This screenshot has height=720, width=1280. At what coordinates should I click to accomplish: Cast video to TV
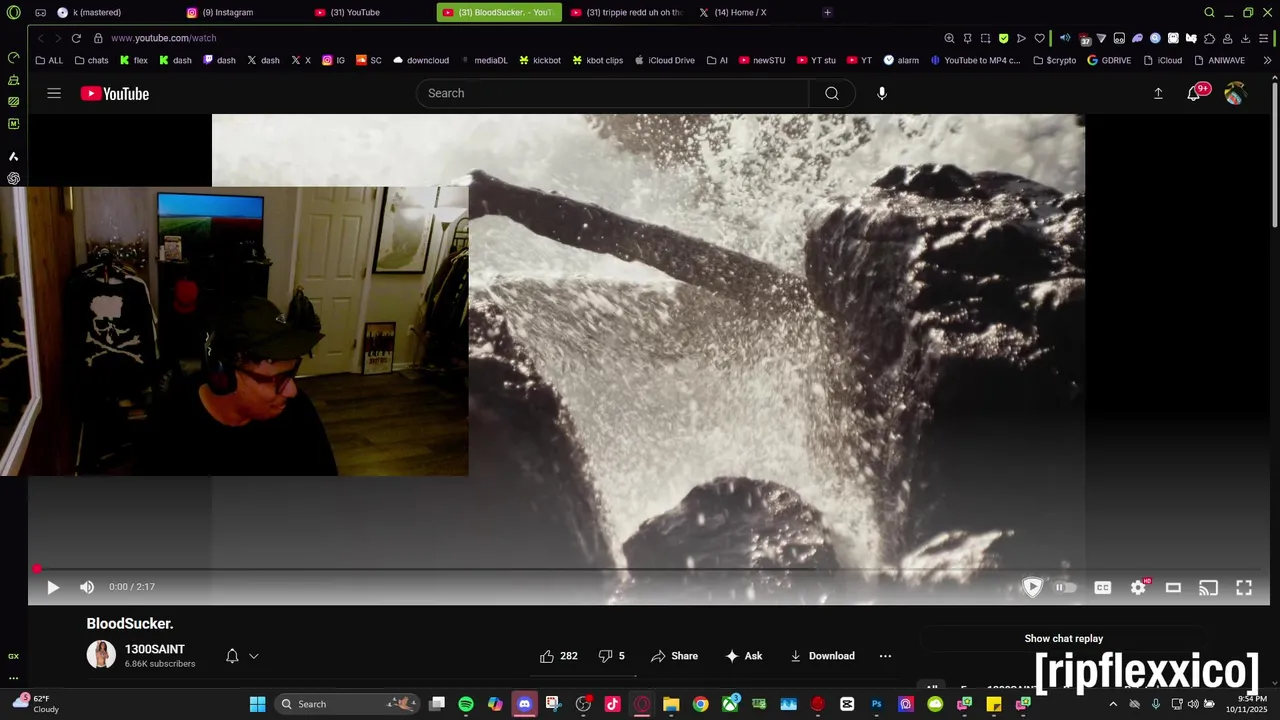click(x=1208, y=588)
